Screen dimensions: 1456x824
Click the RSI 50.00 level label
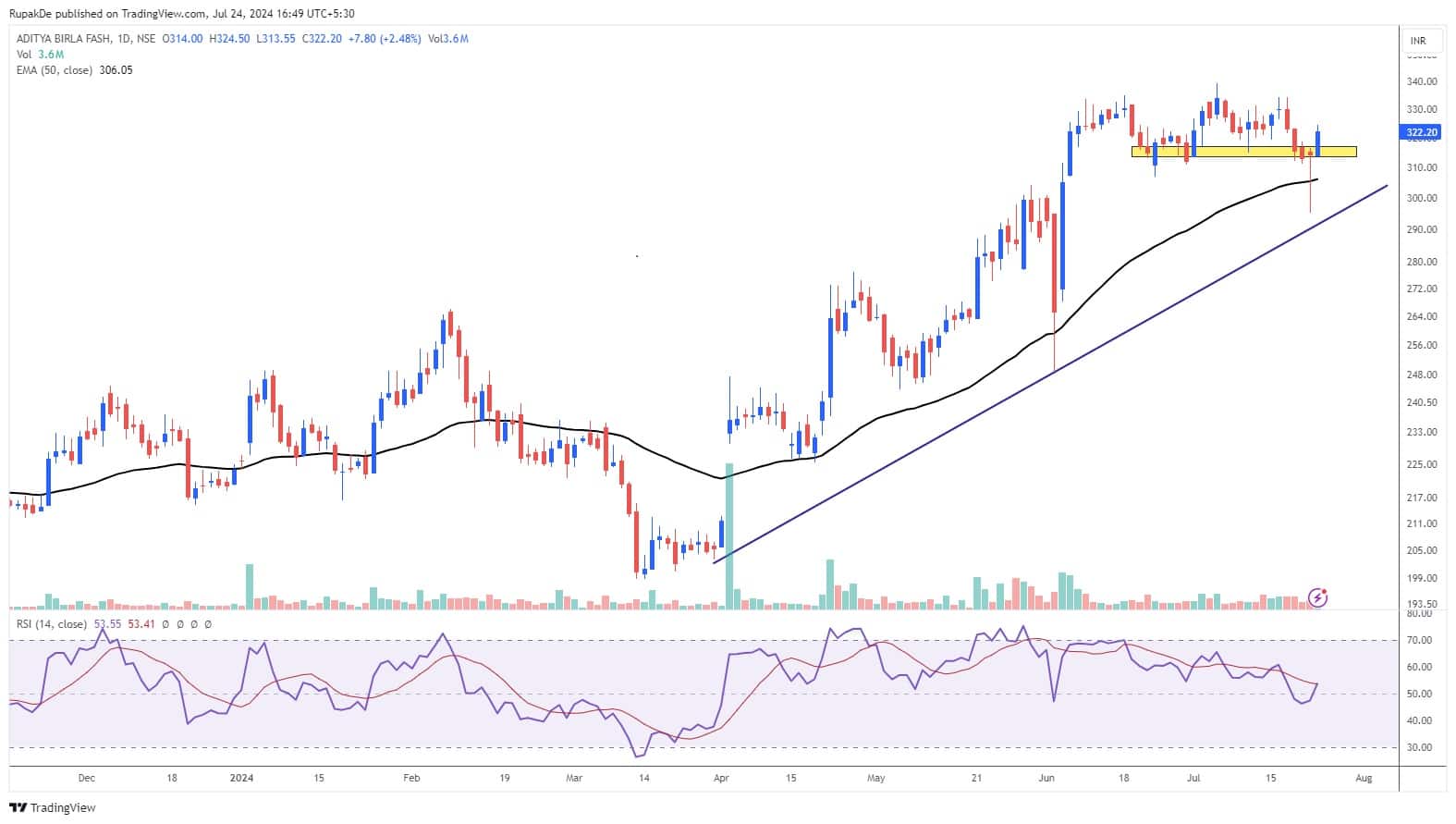pyautogui.click(x=1419, y=694)
